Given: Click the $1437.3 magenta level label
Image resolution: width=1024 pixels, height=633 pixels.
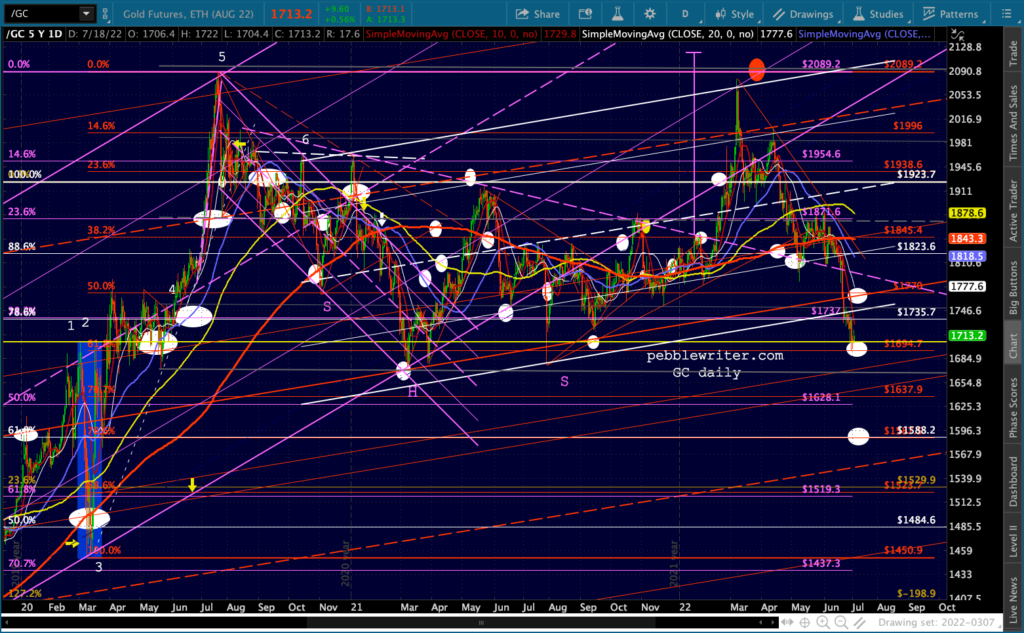Looking at the screenshot, I should click(822, 563).
